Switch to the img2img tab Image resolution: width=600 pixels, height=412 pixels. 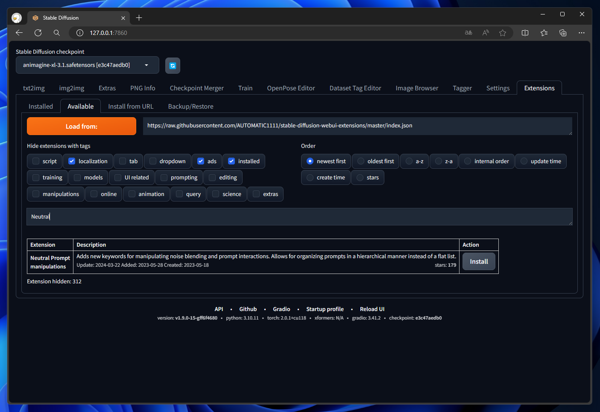72,88
